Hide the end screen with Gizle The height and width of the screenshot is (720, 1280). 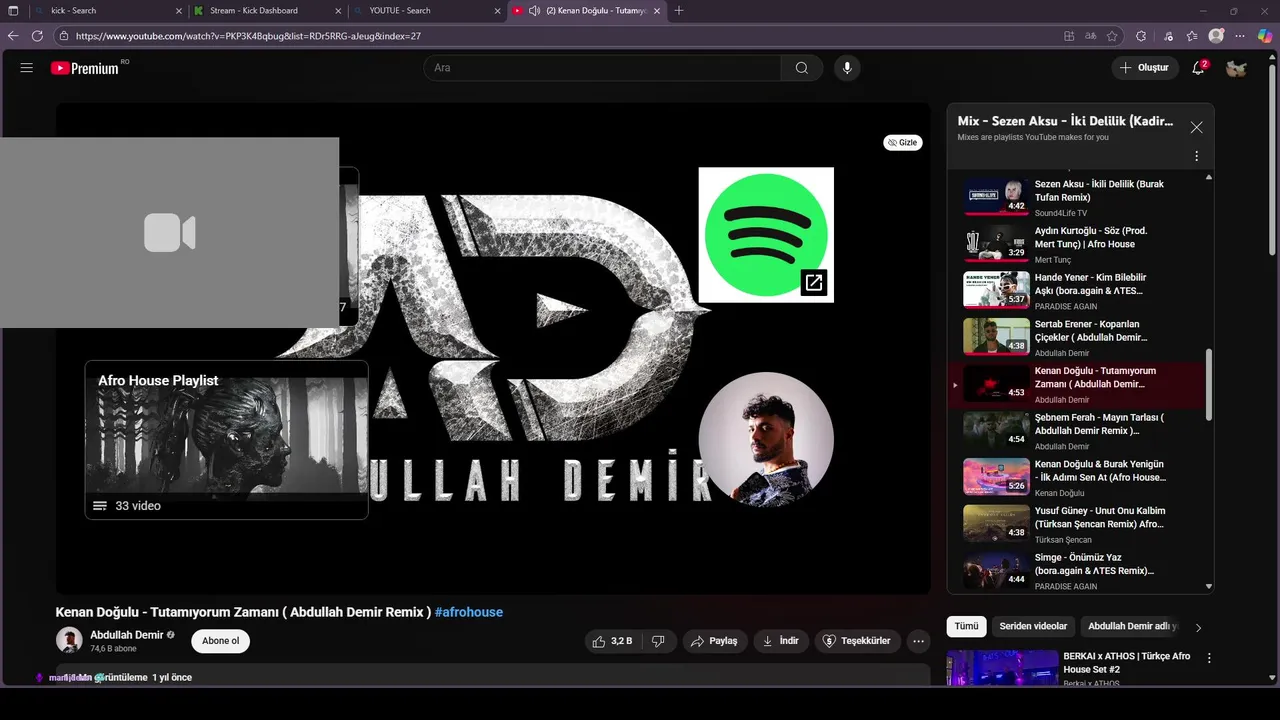902,143
